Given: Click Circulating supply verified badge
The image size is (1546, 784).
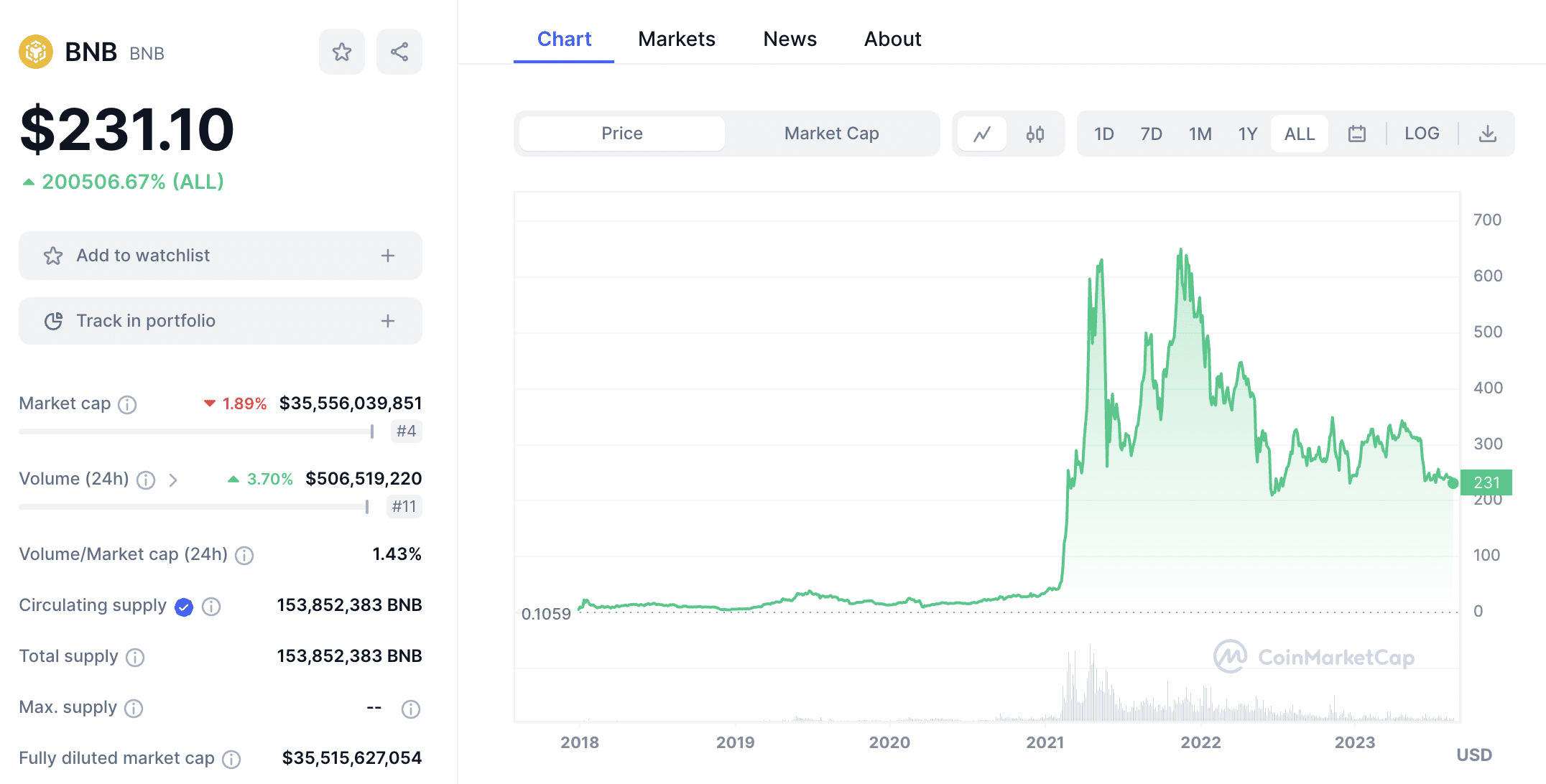Looking at the screenshot, I should click(x=184, y=607).
